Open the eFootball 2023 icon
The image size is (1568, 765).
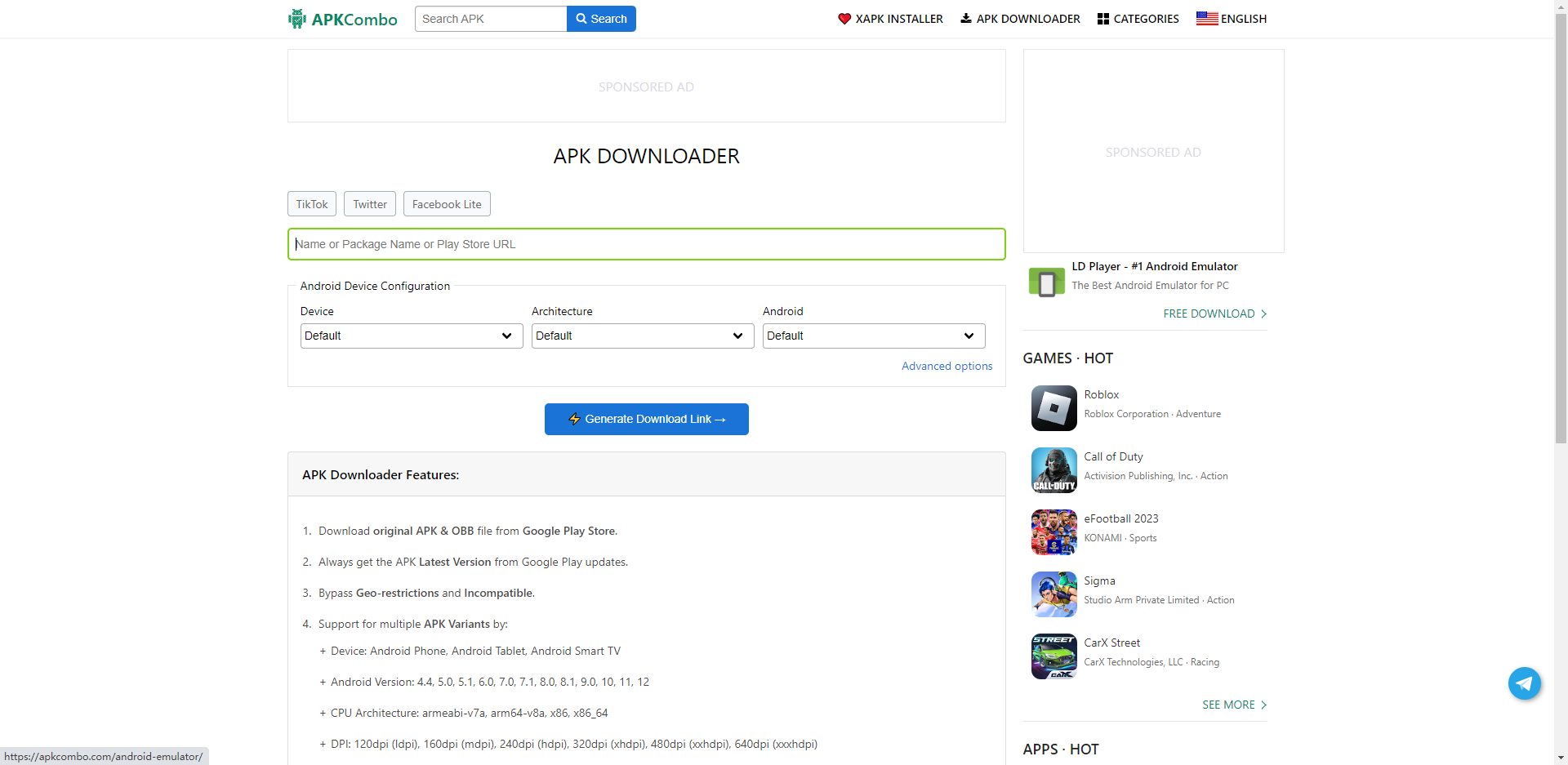[1054, 532]
